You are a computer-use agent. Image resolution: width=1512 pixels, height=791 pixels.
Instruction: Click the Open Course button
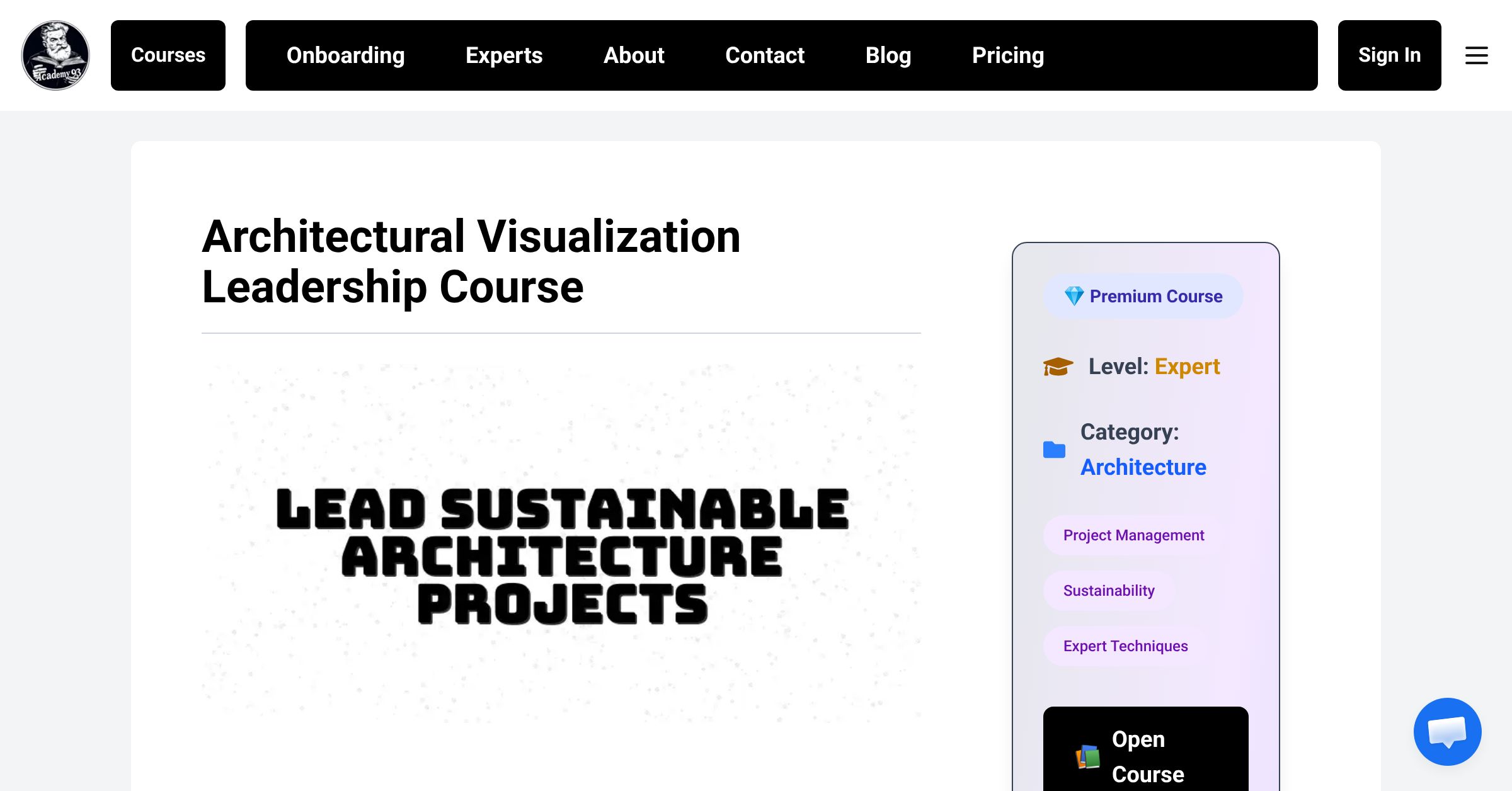pyautogui.click(x=1145, y=749)
